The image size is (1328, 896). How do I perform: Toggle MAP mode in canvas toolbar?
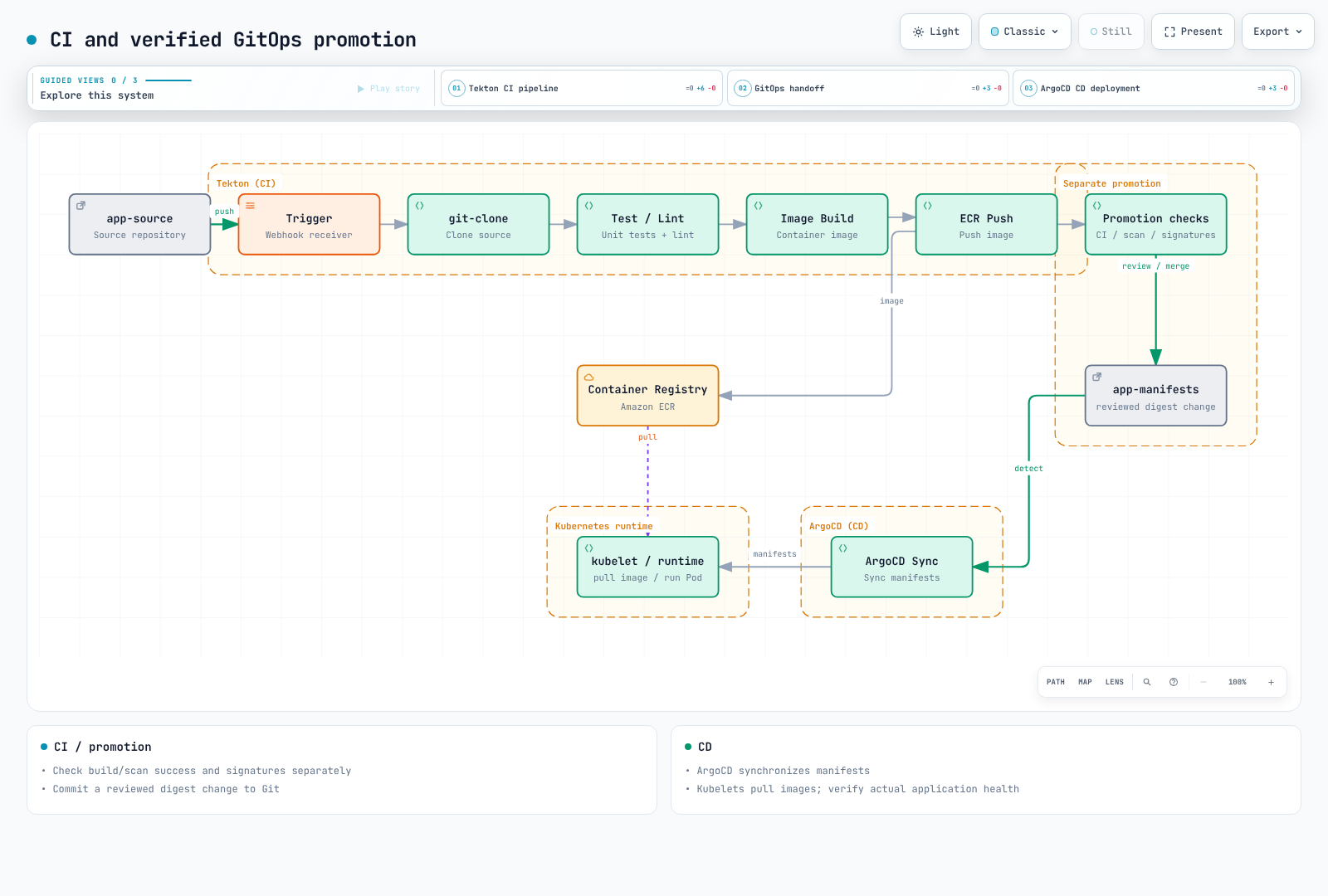1085,682
